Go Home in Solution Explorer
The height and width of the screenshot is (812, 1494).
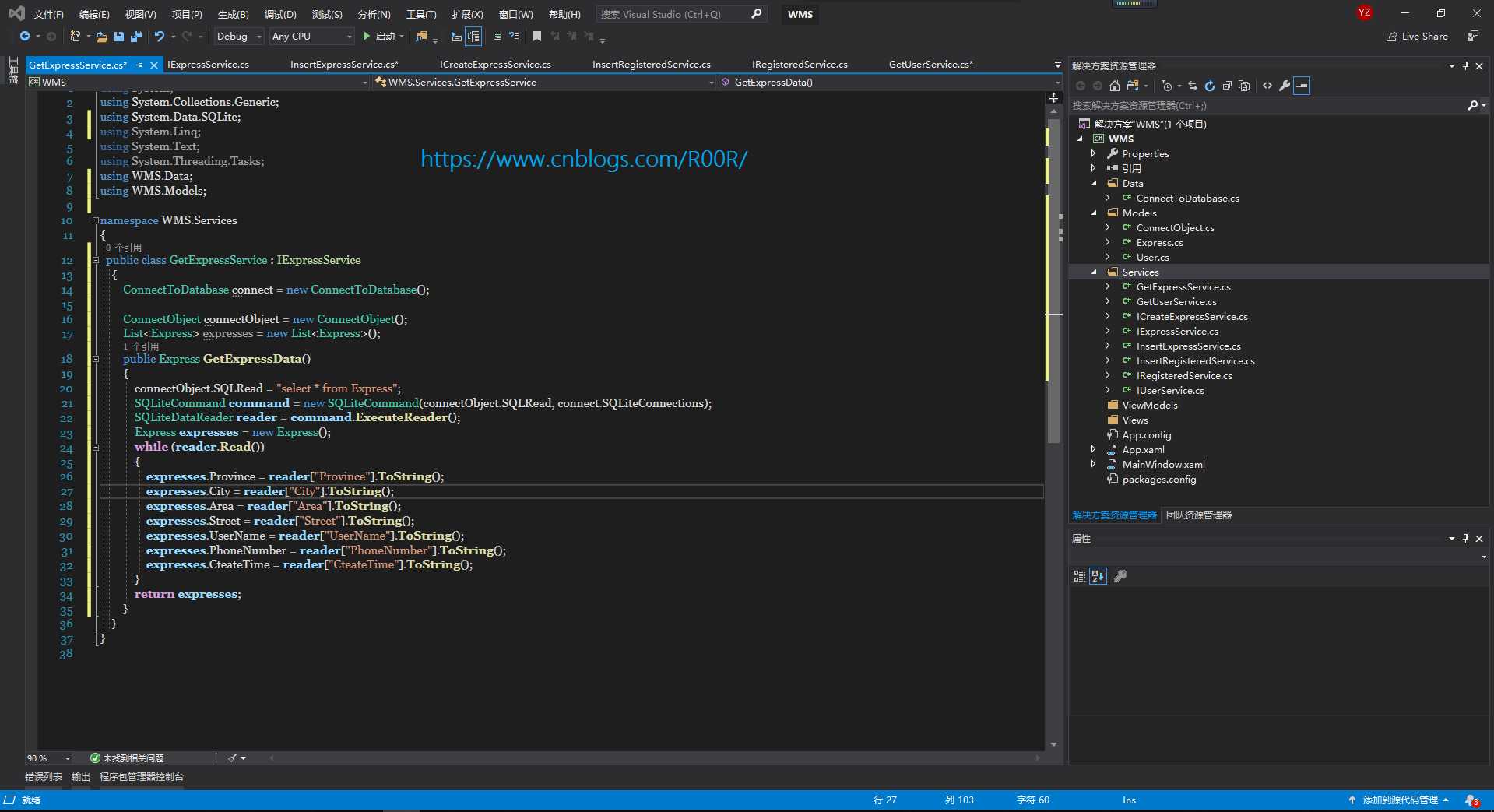(1115, 86)
